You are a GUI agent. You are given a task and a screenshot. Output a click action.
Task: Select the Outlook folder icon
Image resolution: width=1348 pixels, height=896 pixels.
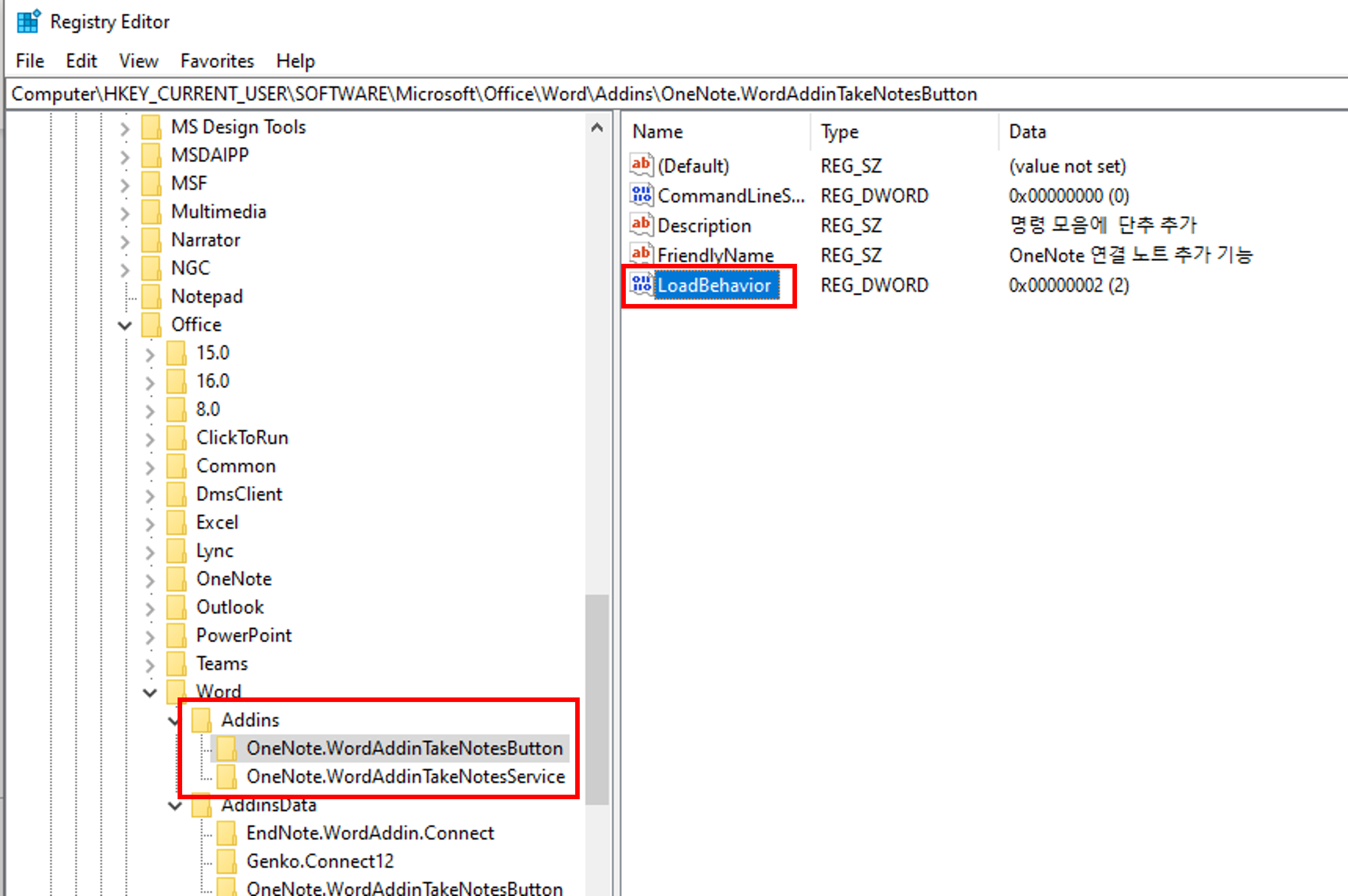(176, 608)
